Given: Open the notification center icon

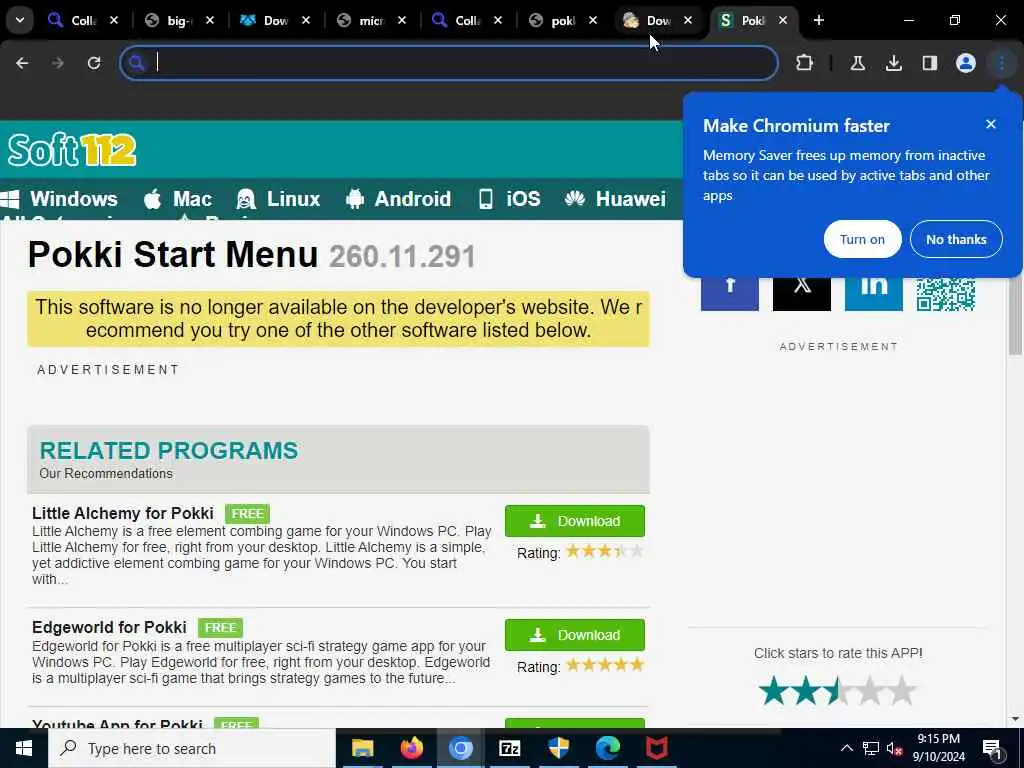Looking at the screenshot, I should 992,749.
